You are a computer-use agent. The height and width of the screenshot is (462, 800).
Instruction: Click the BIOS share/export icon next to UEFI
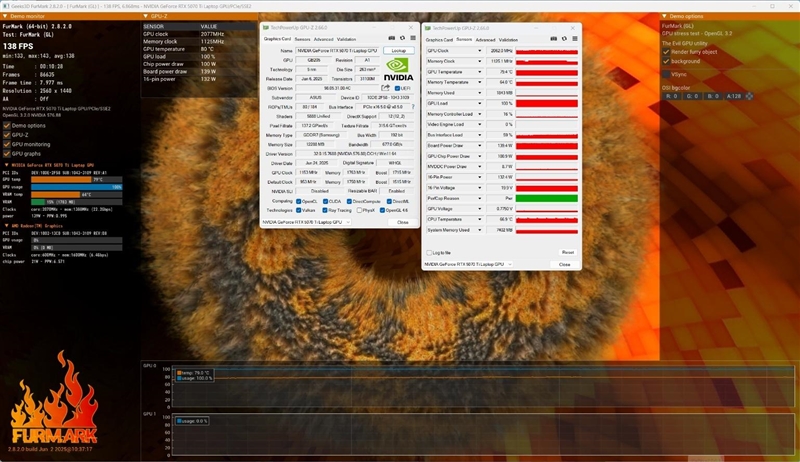(385, 88)
